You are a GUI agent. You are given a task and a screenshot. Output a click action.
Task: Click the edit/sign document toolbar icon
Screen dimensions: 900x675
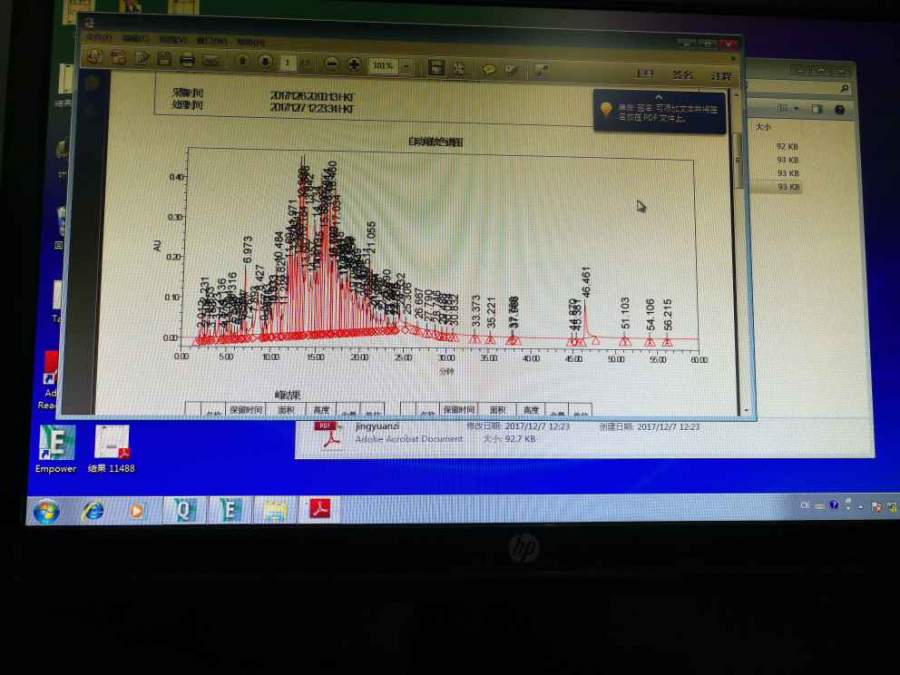click(142, 58)
